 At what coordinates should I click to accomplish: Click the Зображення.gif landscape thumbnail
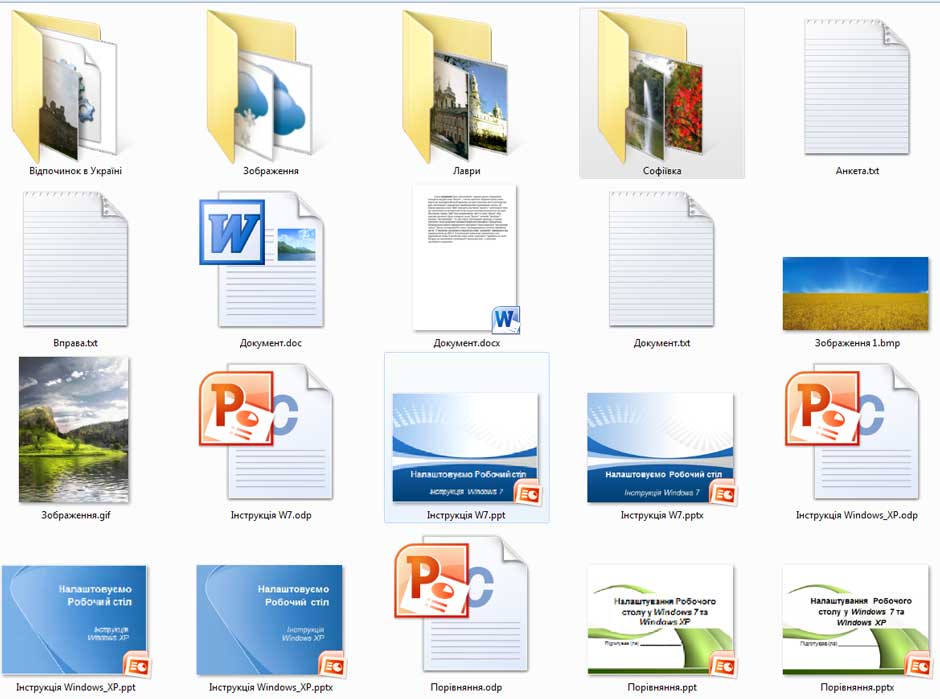pyautogui.click(x=74, y=430)
